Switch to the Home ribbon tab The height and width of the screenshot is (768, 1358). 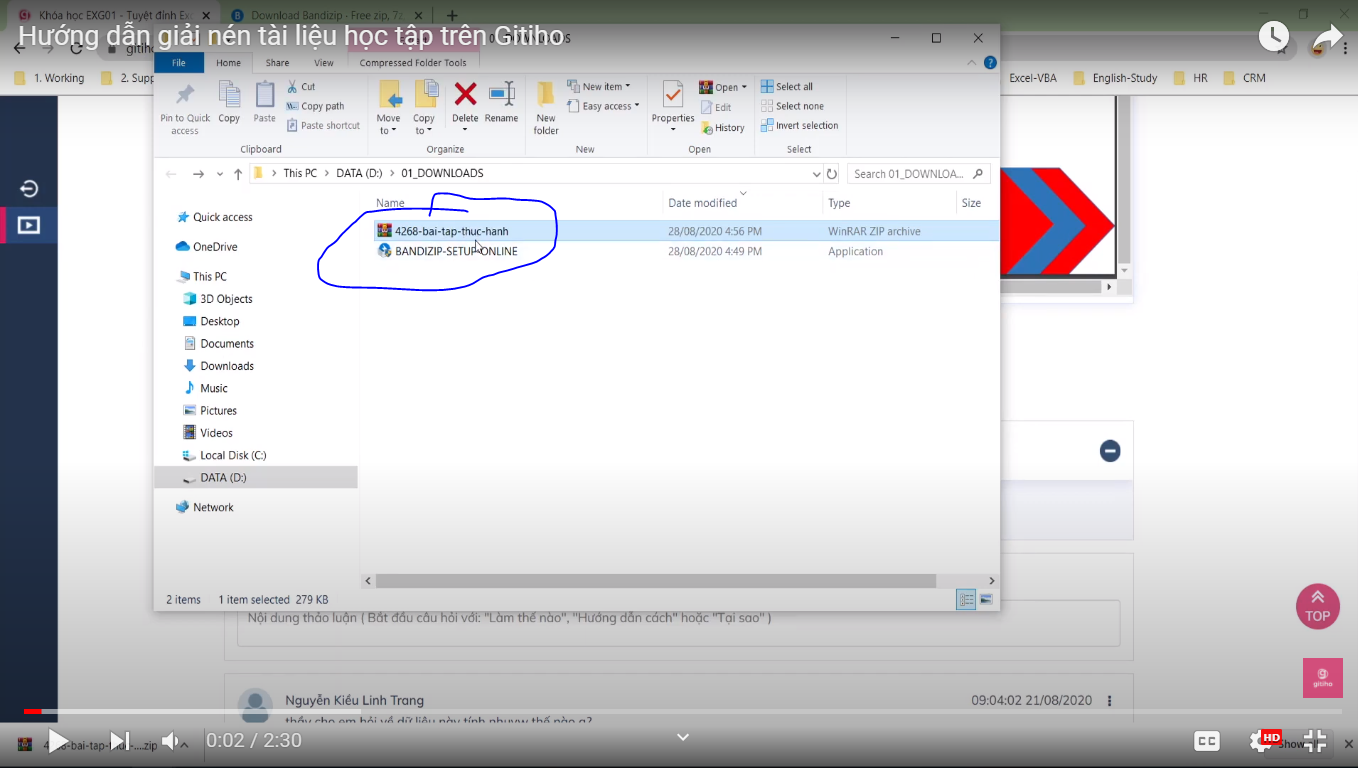coord(229,63)
